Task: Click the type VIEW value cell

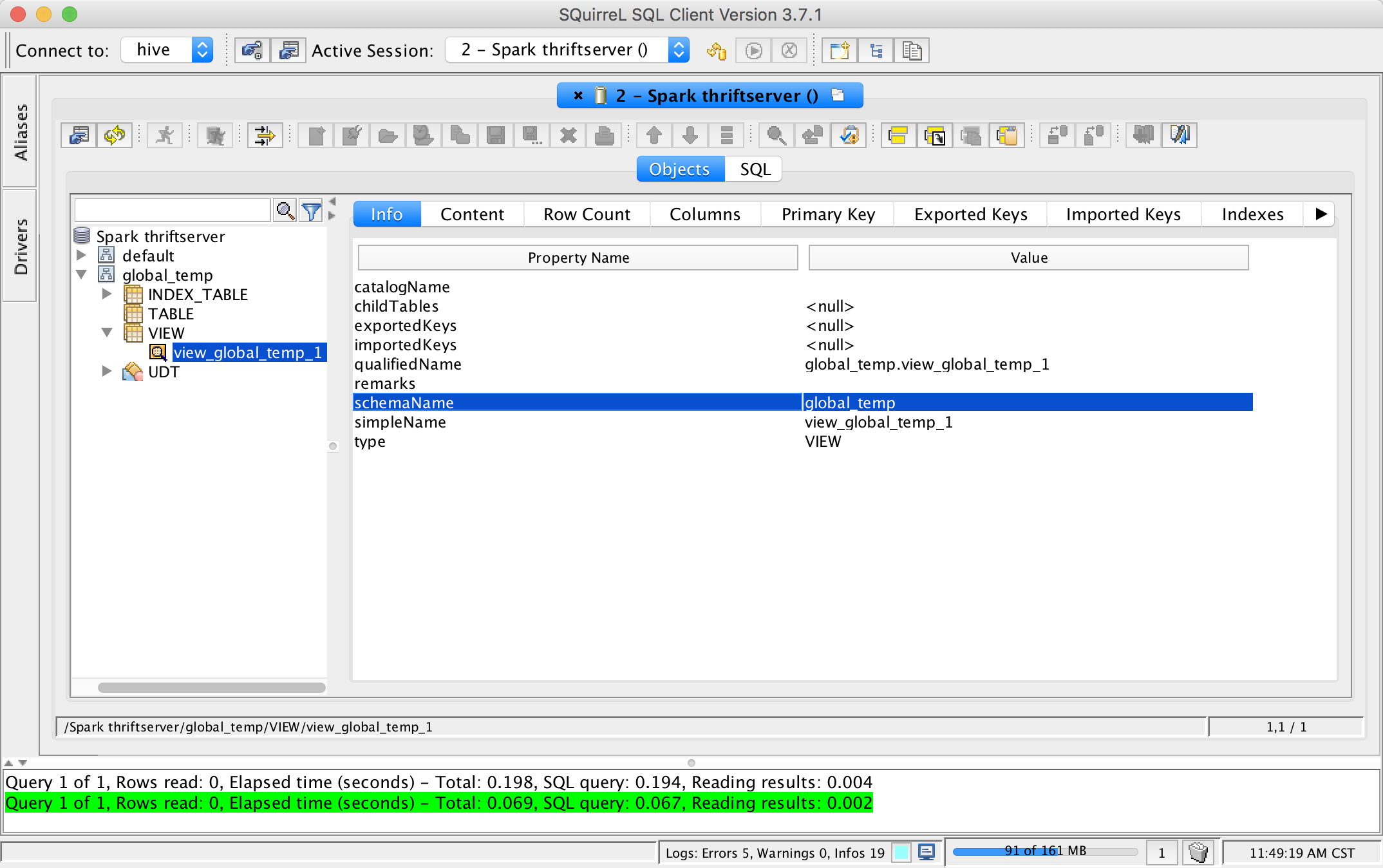Action: pos(1028,441)
